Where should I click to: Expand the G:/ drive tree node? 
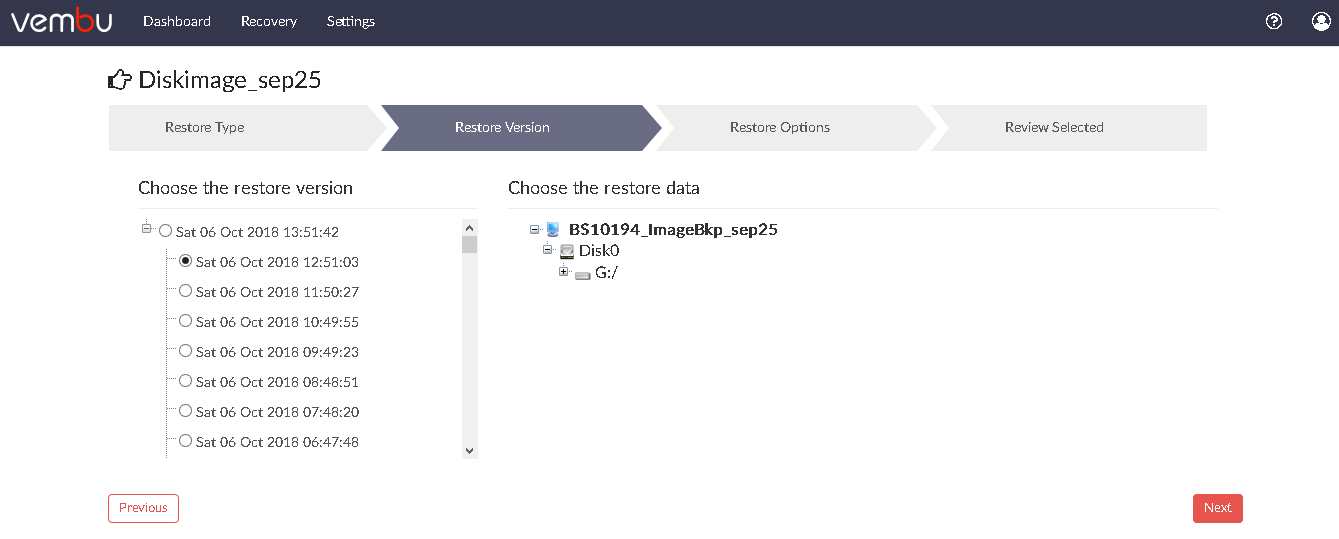pos(564,272)
